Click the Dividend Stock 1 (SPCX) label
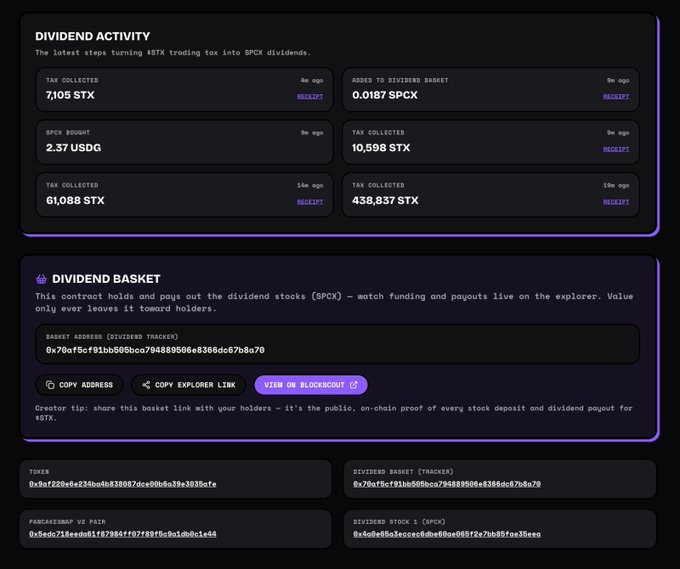 click(x=399, y=522)
